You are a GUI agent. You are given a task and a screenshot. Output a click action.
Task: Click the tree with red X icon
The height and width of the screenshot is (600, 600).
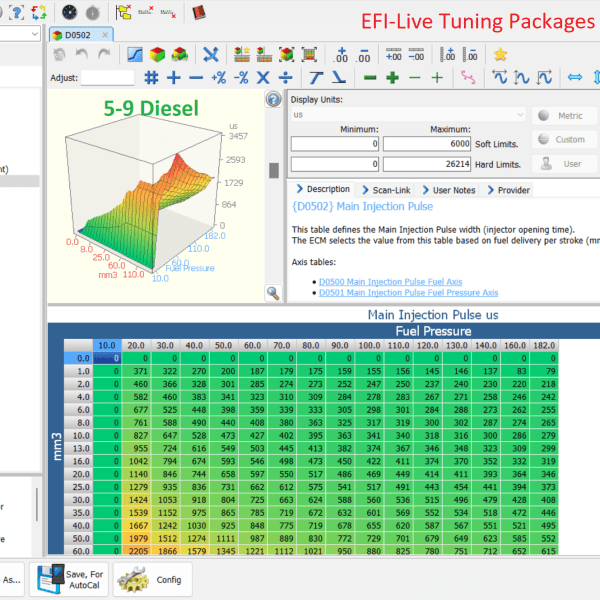coord(123,13)
